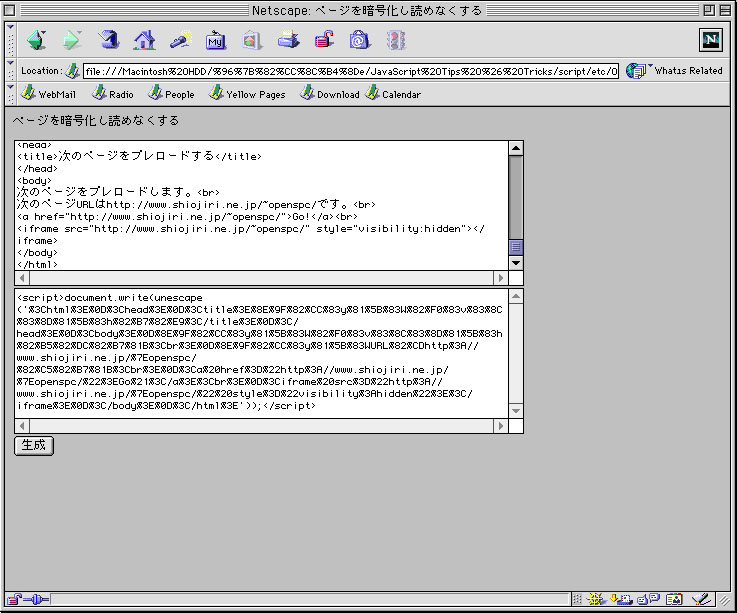Open Navigator component icon in status bar

click(596, 599)
